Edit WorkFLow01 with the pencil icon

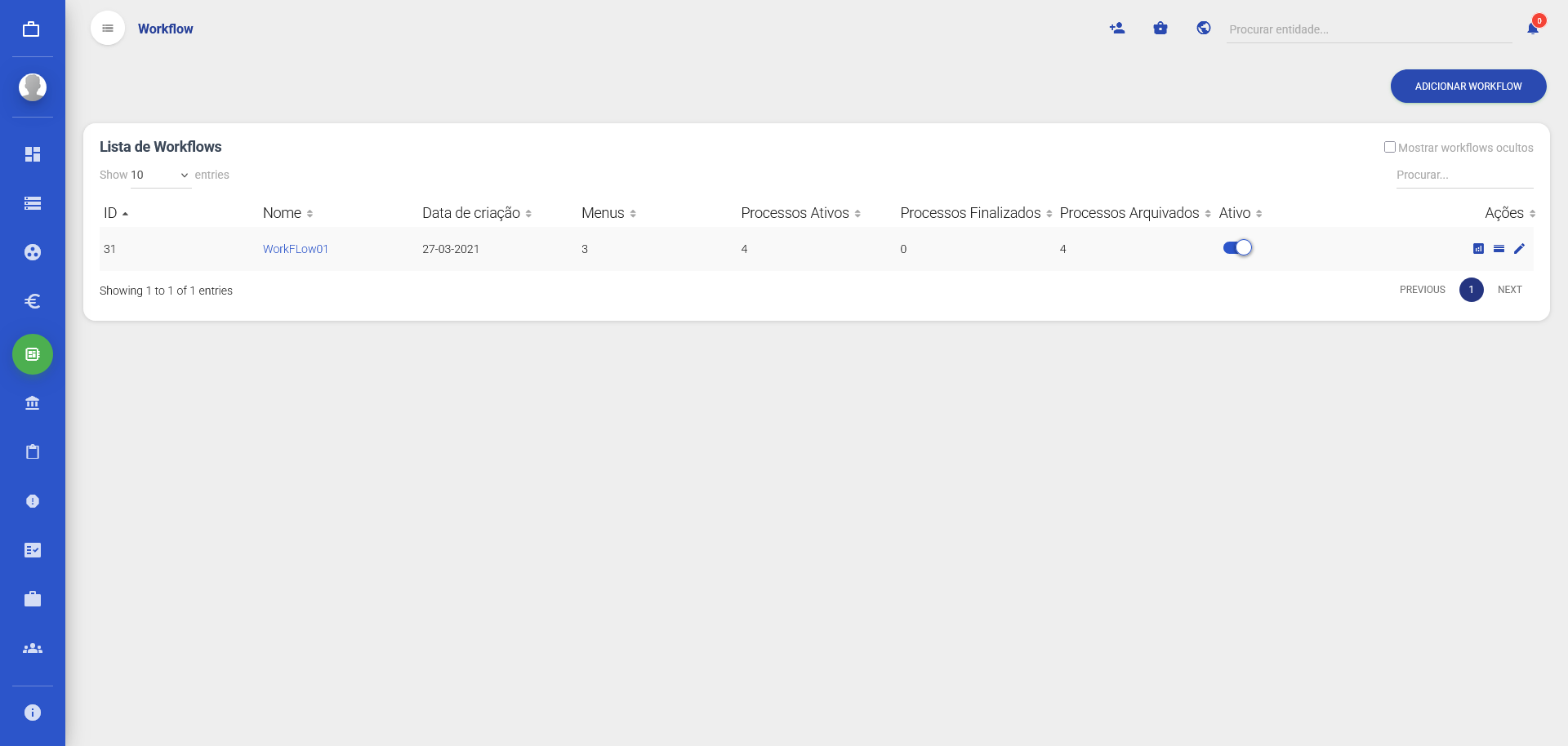1519,249
